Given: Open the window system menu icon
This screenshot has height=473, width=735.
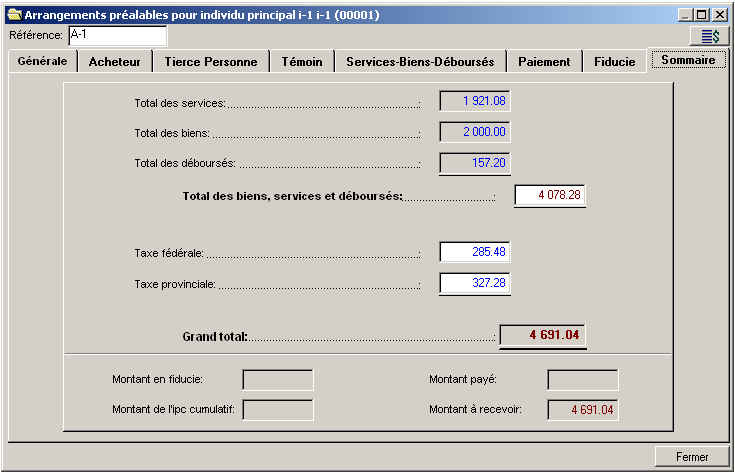Looking at the screenshot, I should tap(14, 15).
